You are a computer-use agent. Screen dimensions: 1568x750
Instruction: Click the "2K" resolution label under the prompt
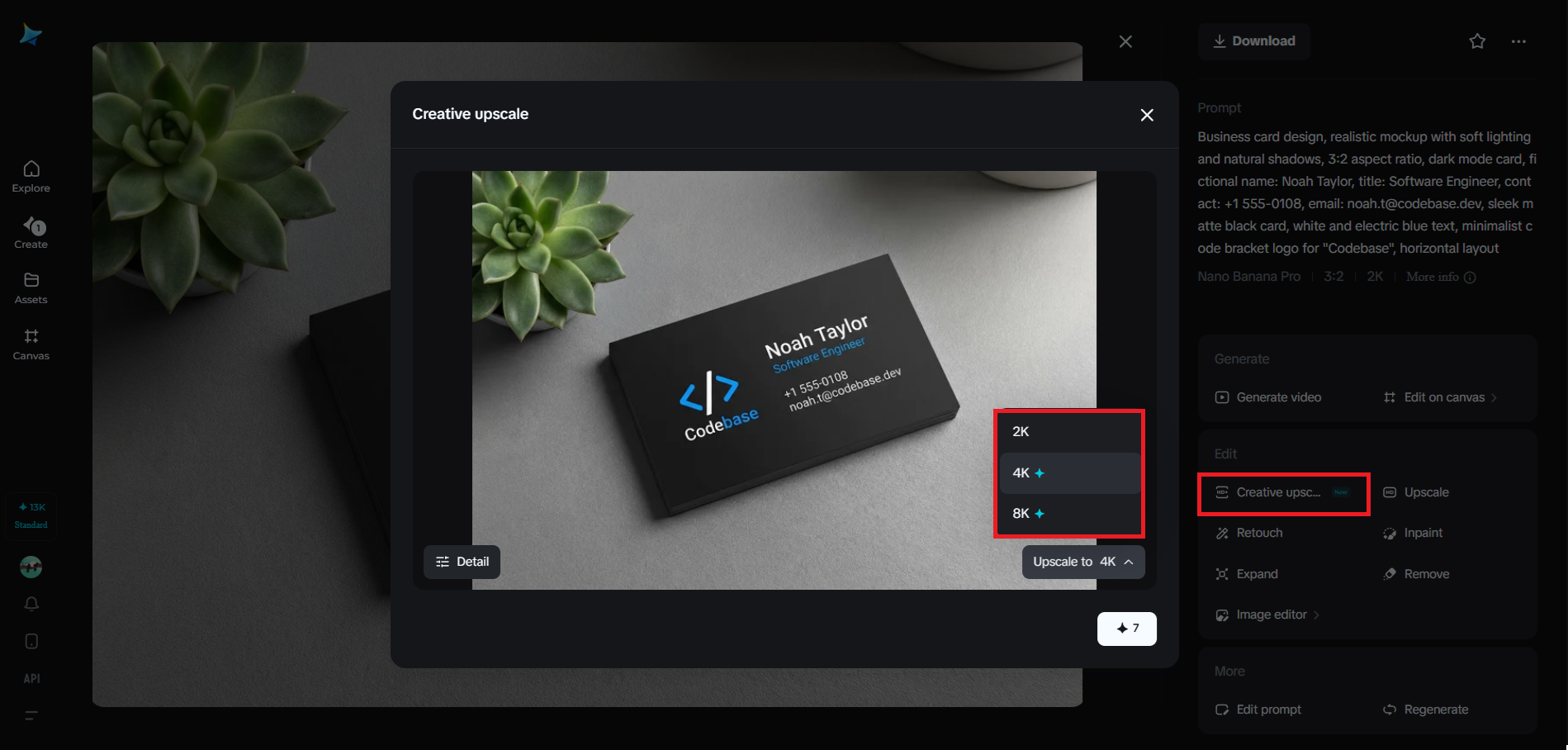coord(1375,277)
